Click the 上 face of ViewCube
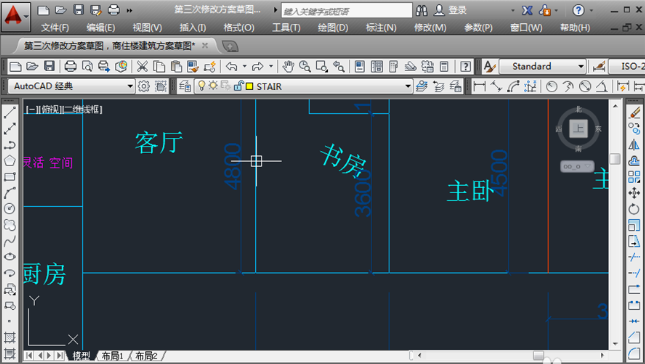The height and width of the screenshot is (364, 645). tap(578, 129)
